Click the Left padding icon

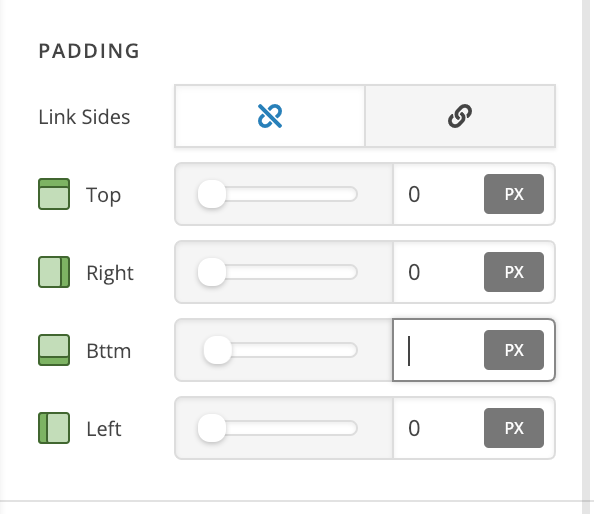pos(54,428)
